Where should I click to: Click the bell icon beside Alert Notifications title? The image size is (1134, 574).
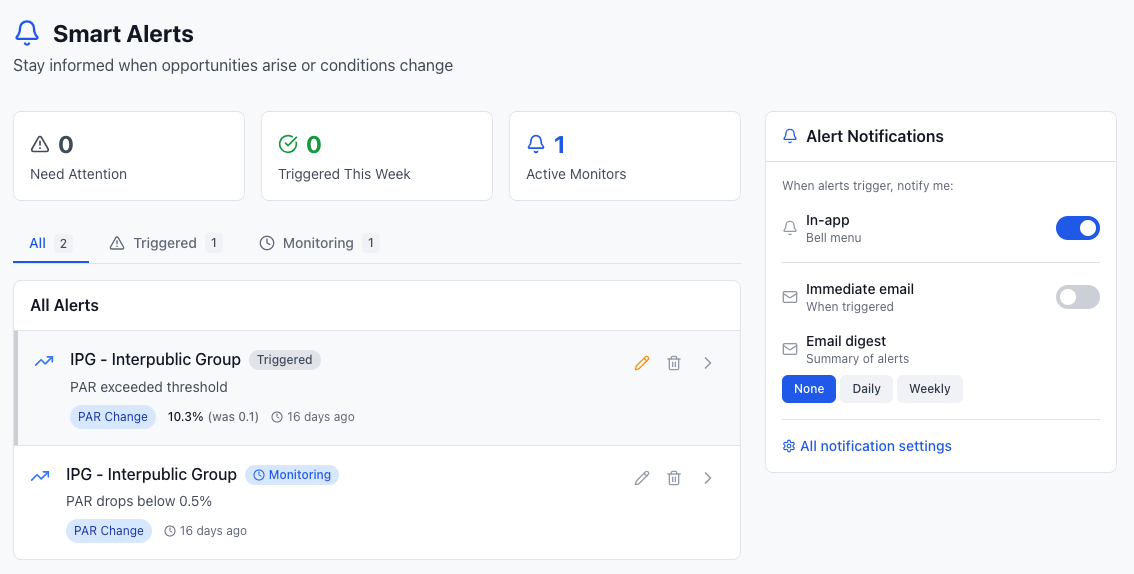coord(790,136)
